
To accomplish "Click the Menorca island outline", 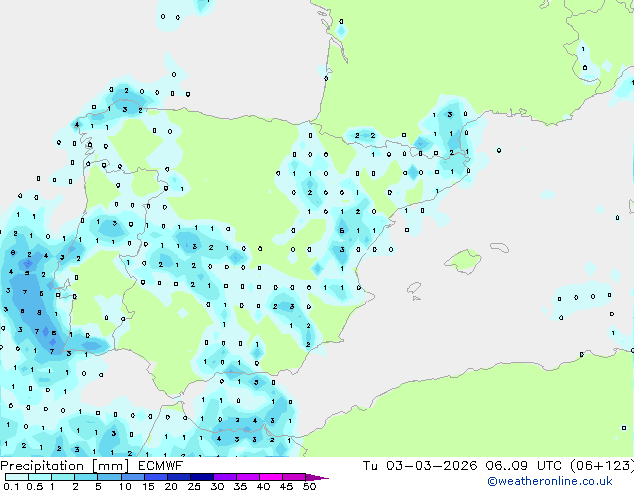I will point(499,247).
